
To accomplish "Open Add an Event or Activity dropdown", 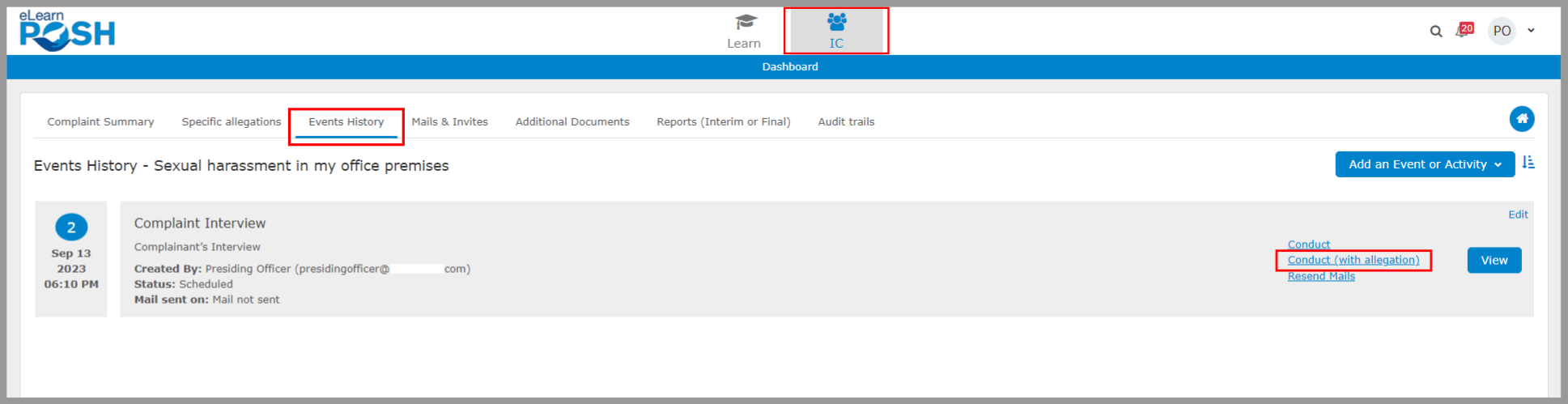I will [1424, 164].
